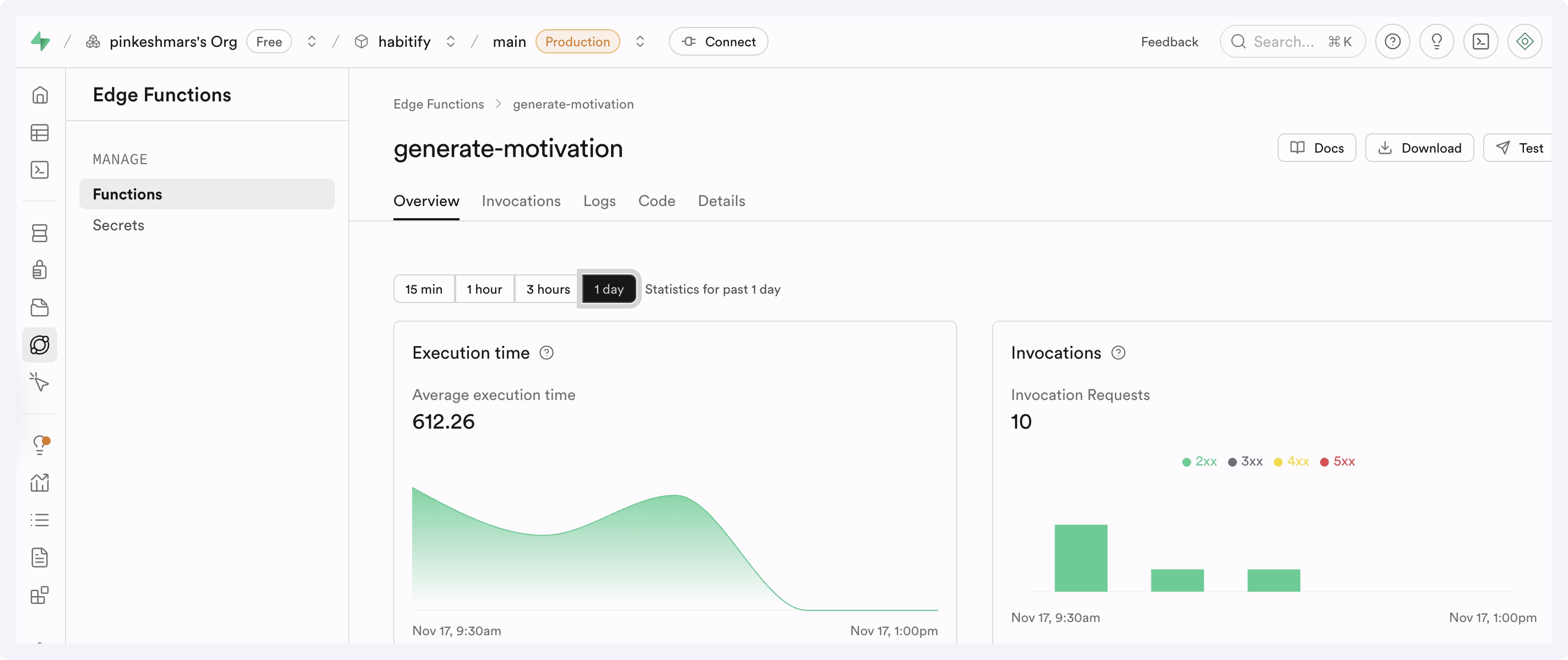
Task: Open the SQL Editor sidebar icon
Action: point(40,170)
